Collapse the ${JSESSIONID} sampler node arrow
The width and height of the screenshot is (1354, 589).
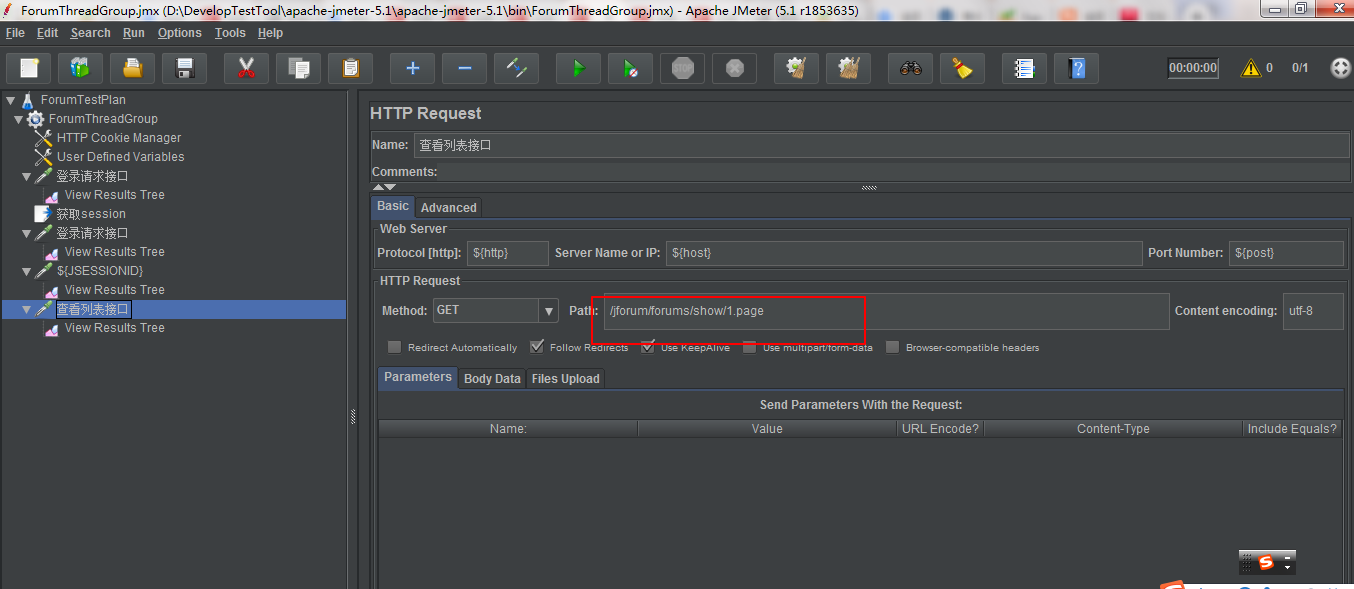pyautogui.click(x=27, y=271)
